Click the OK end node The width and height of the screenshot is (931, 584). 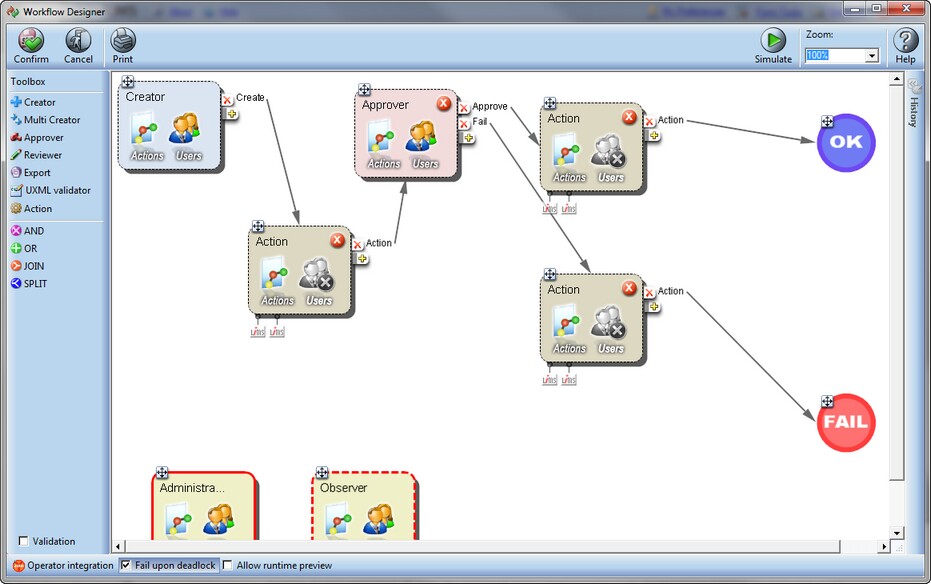tap(846, 143)
